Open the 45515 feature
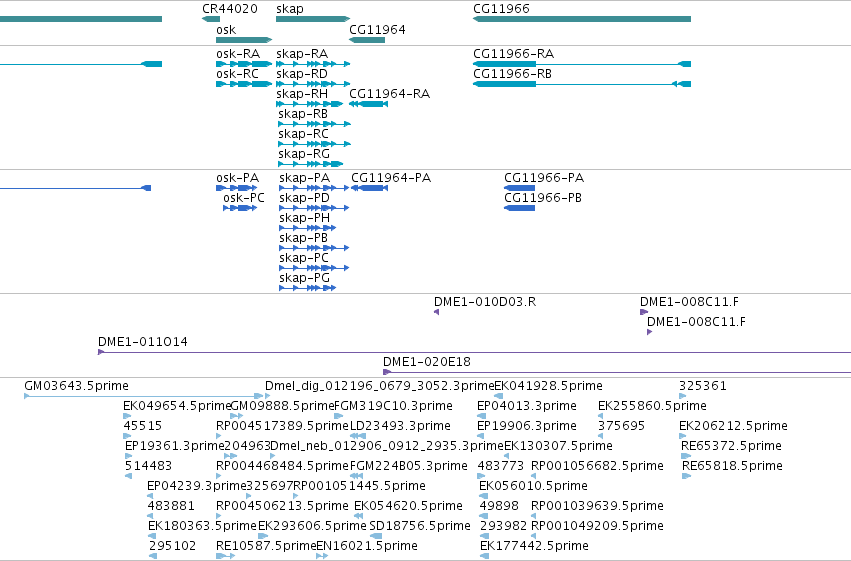 tap(142, 426)
